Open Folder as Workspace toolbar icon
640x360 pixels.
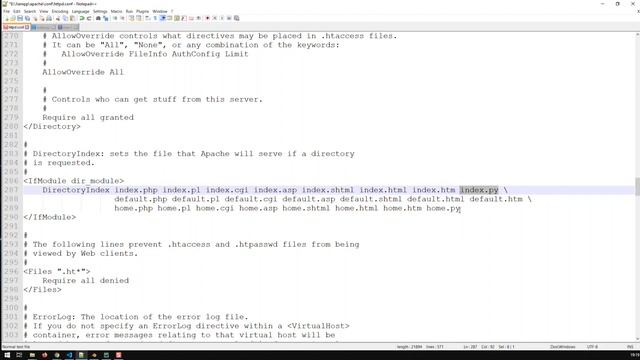191,18
